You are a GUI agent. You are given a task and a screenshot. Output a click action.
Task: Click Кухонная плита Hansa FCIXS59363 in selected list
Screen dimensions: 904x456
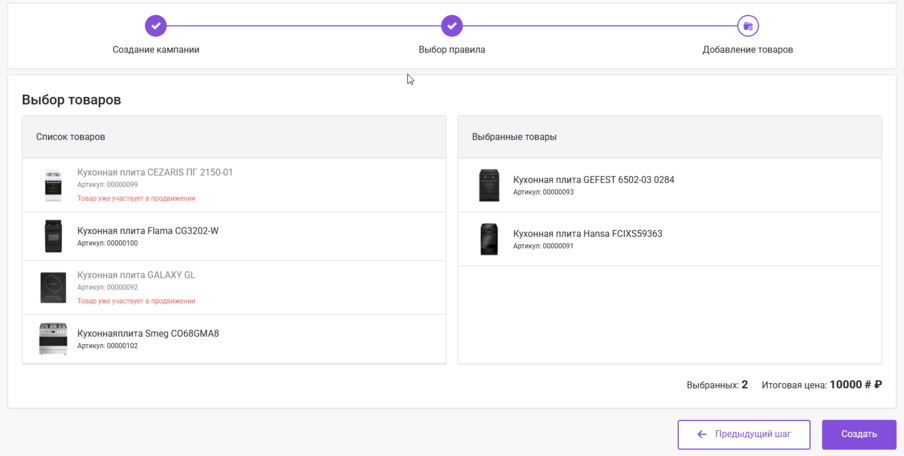coord(587,234)
